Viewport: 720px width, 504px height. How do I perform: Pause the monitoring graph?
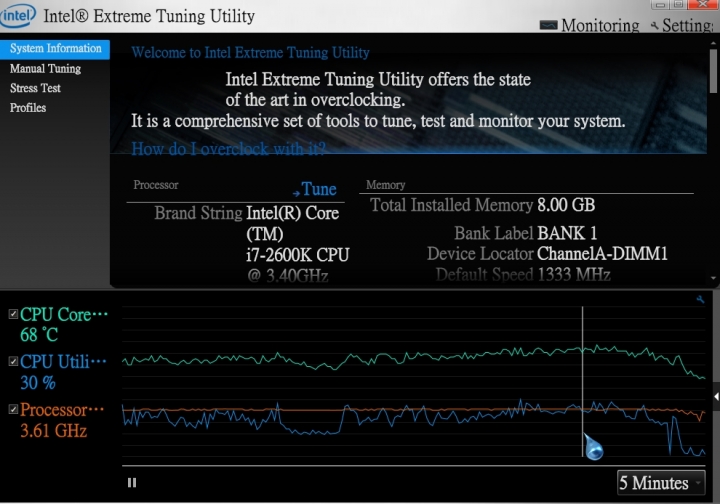pyautogui.click(x=132, y=482)
